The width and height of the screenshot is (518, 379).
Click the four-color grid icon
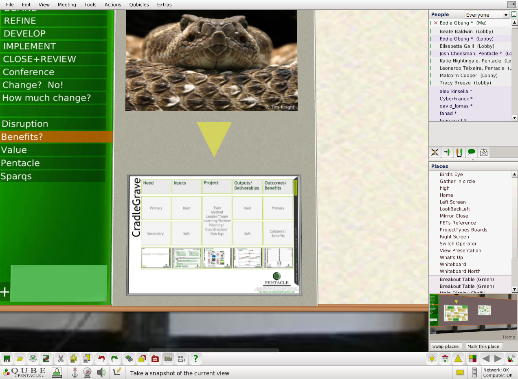[x=472, y=359]
